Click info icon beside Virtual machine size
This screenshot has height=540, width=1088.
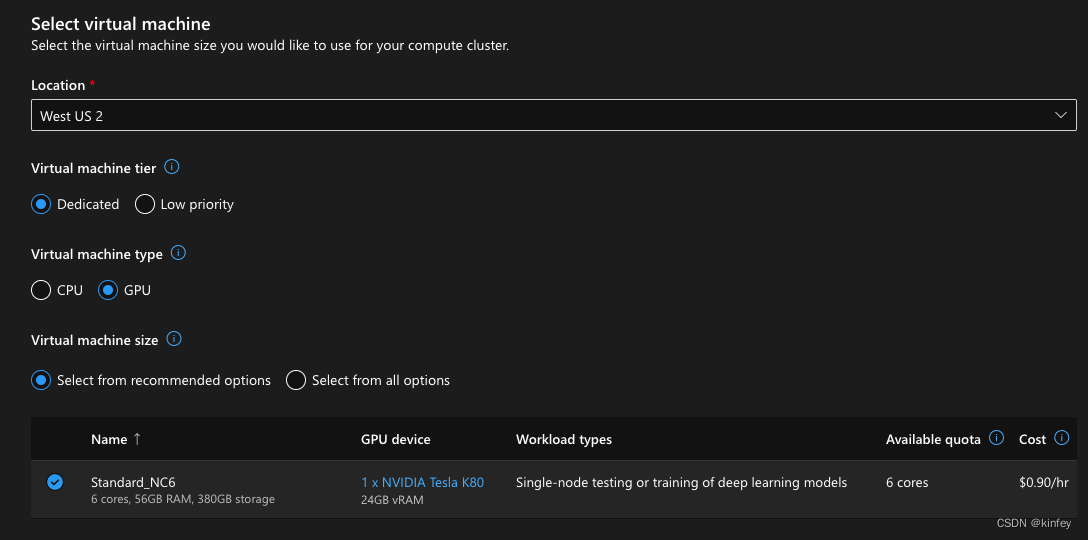tap(174, 339)
